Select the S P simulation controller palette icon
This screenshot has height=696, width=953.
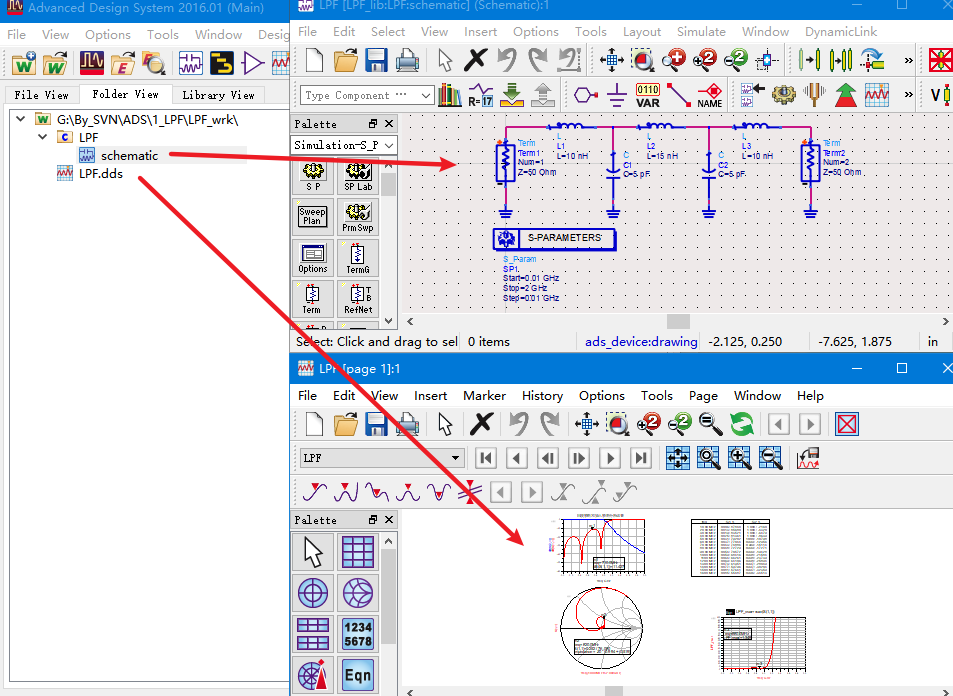[313, 176]
